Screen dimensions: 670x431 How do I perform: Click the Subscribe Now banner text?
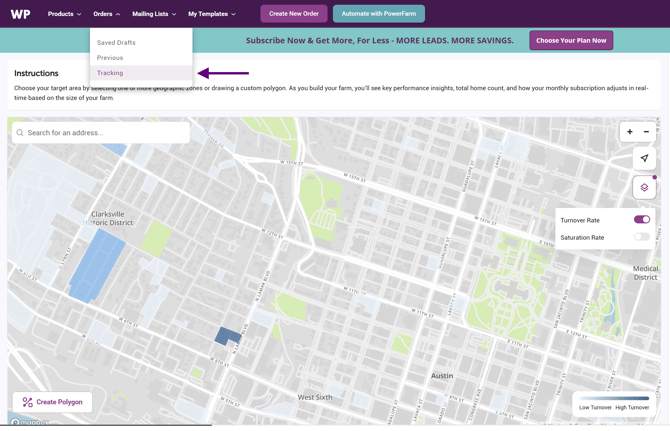[379, 41]
